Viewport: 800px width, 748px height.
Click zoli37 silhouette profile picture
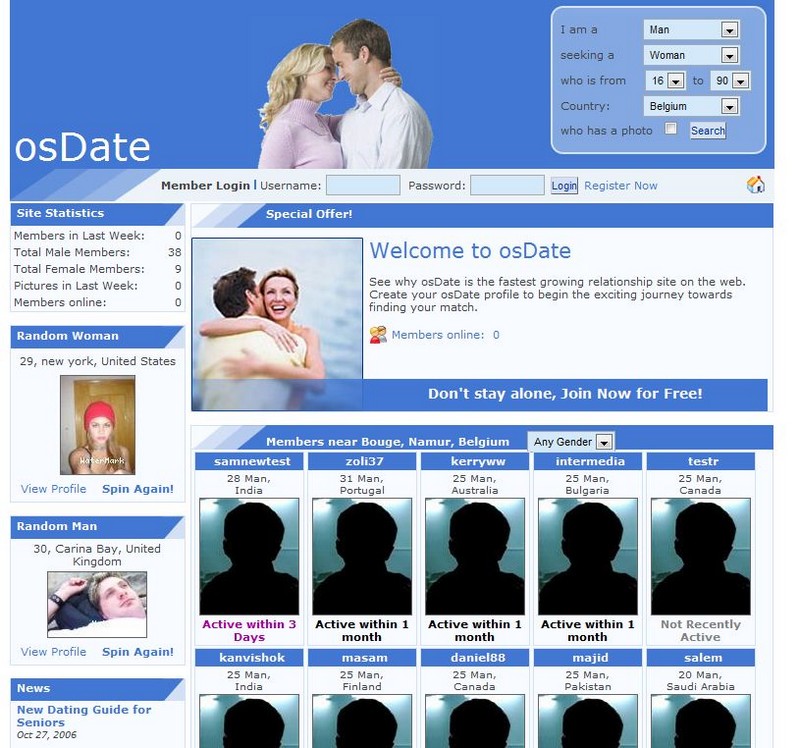pyautogui.click(x=362, y=557)
